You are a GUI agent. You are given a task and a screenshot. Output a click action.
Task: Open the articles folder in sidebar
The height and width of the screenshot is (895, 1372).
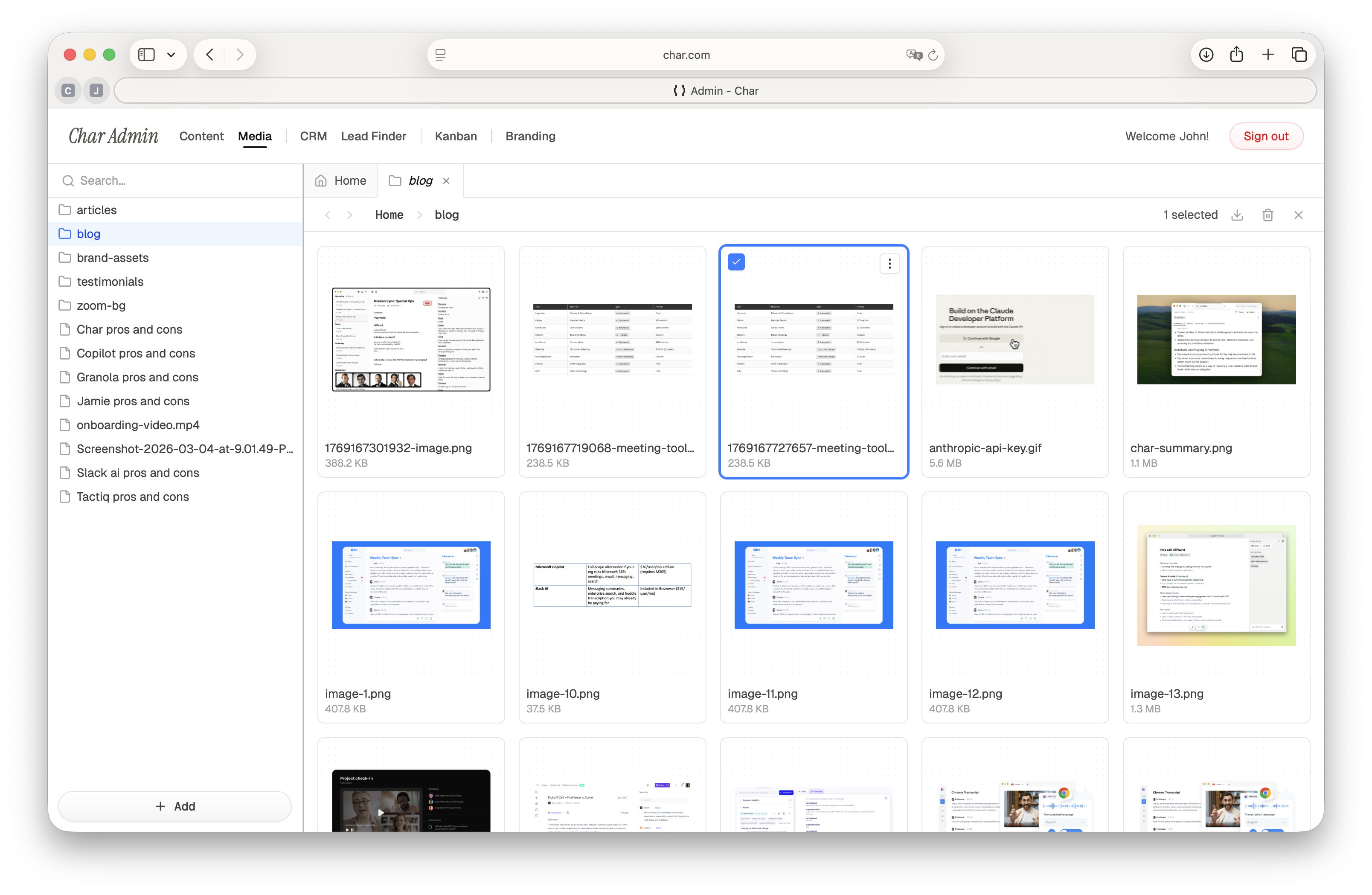(176, 210)
